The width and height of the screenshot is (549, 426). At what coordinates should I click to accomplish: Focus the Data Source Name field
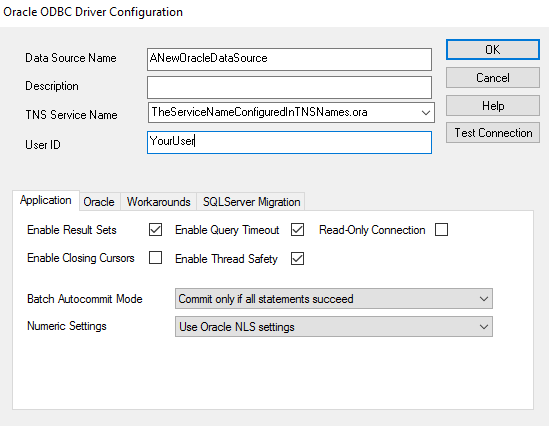point(289,59)
